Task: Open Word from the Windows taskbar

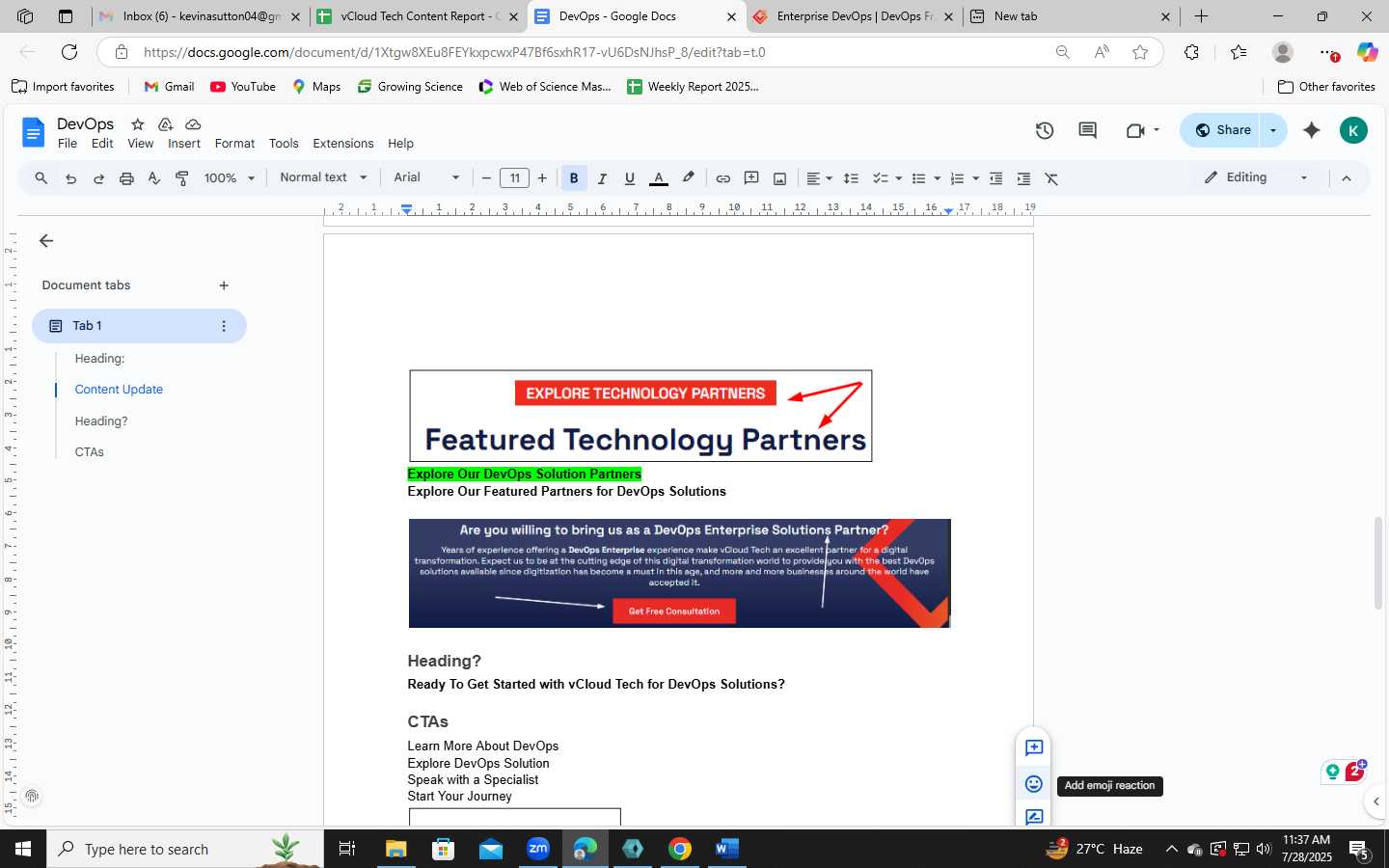Action: click(726, 849)
